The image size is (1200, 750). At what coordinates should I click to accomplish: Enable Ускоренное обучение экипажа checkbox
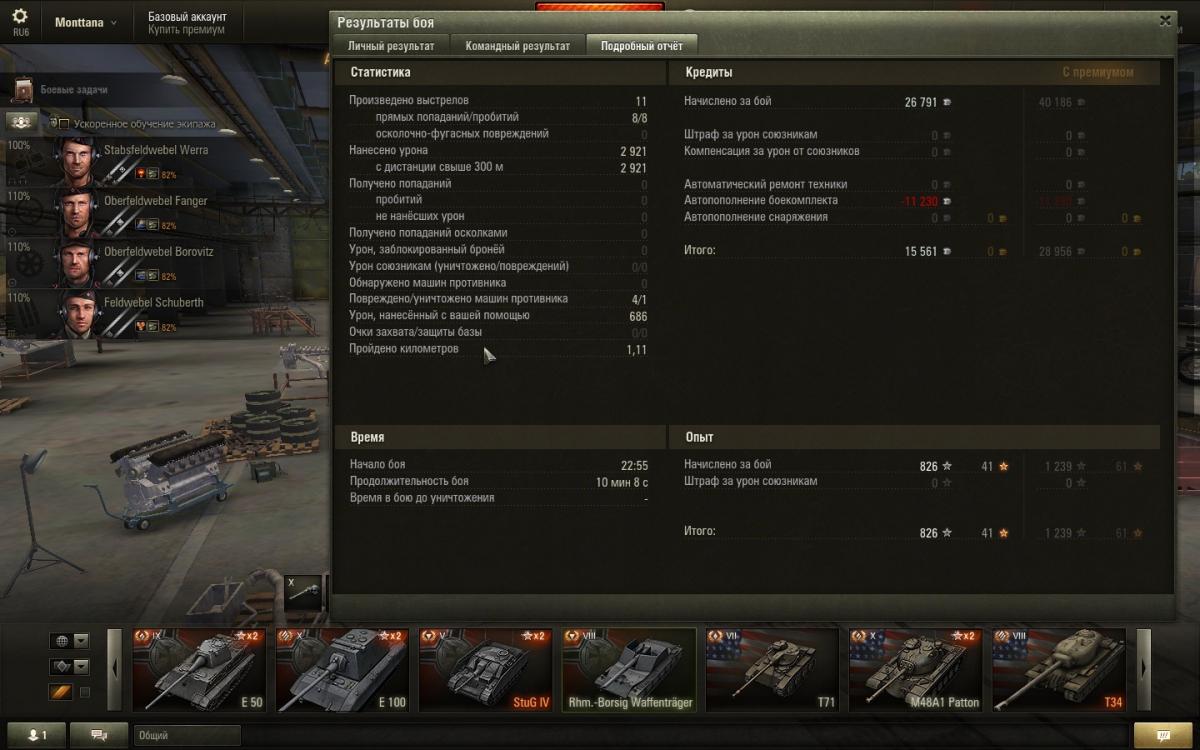point(63,124)
